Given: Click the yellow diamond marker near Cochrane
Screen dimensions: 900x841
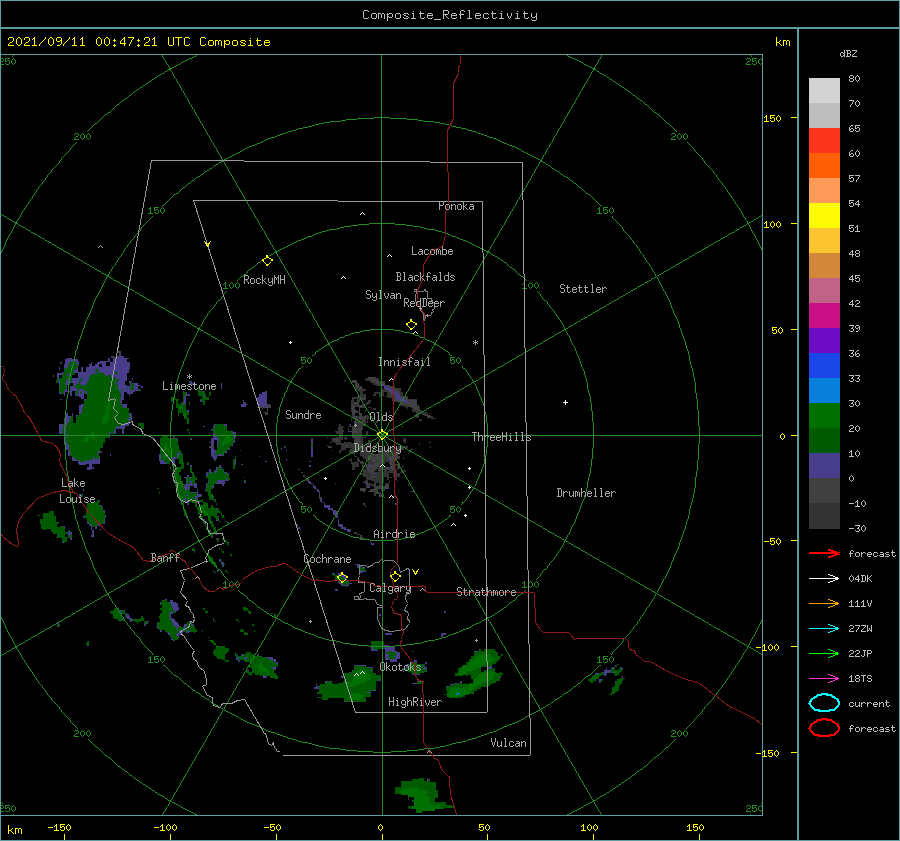Looking at the screenshot, I should [x=343, y=578].
